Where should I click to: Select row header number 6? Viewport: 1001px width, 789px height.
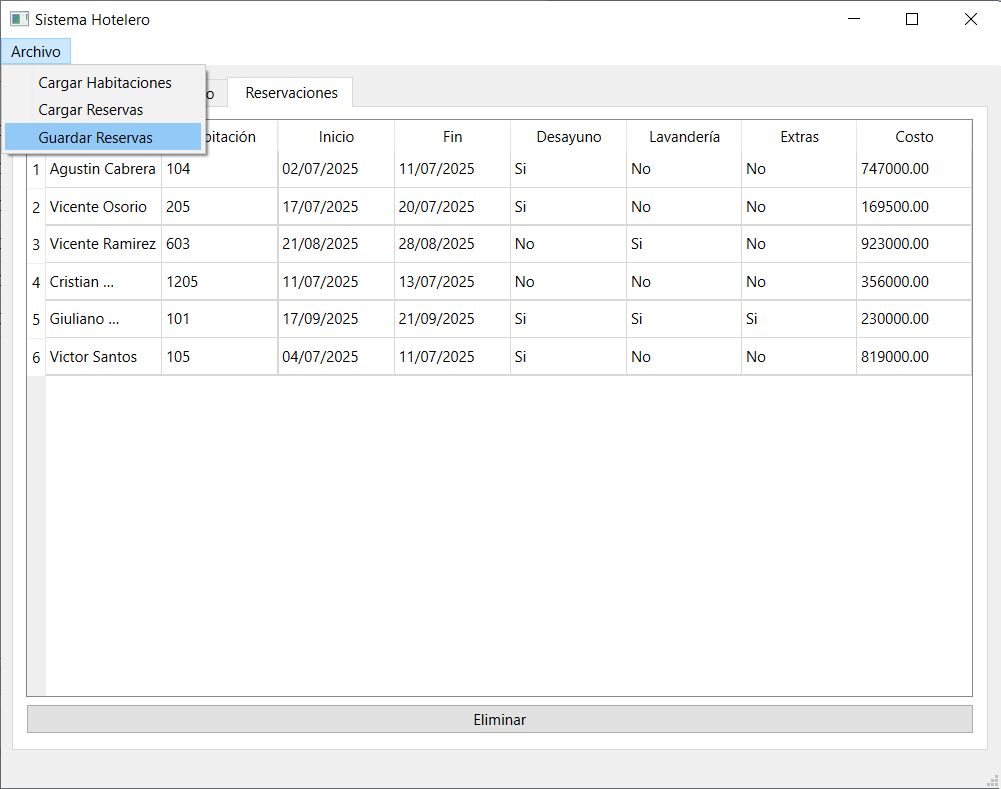pos(36,357)
